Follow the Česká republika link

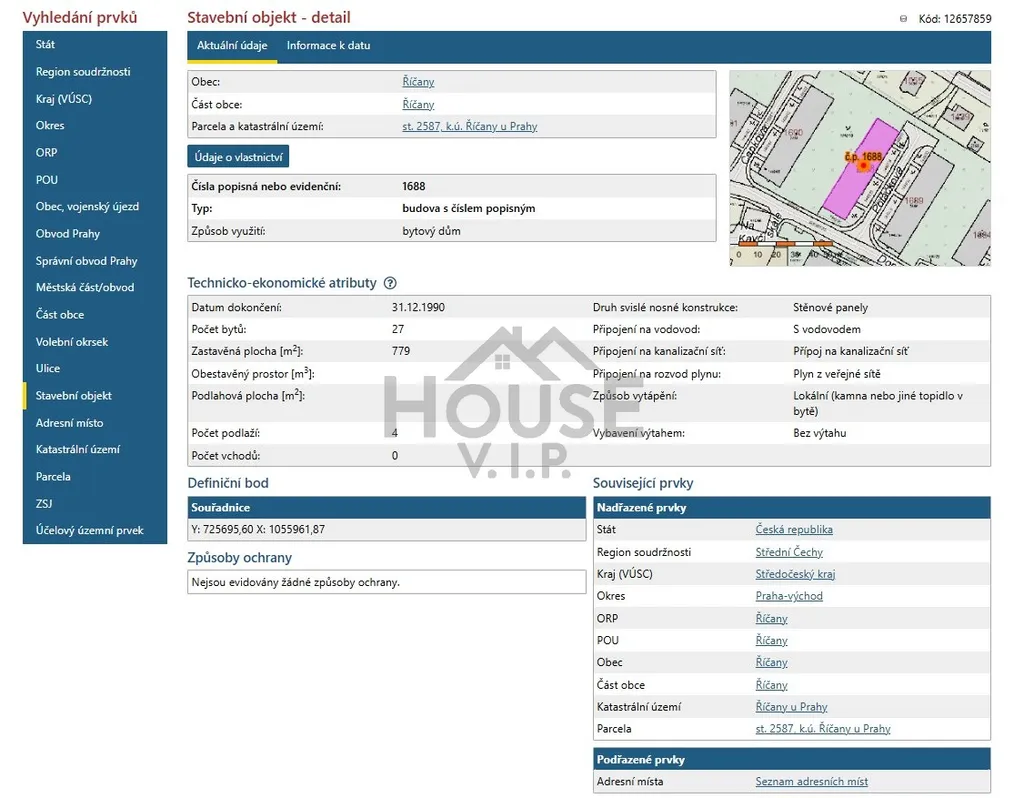(x=794, y=530)
